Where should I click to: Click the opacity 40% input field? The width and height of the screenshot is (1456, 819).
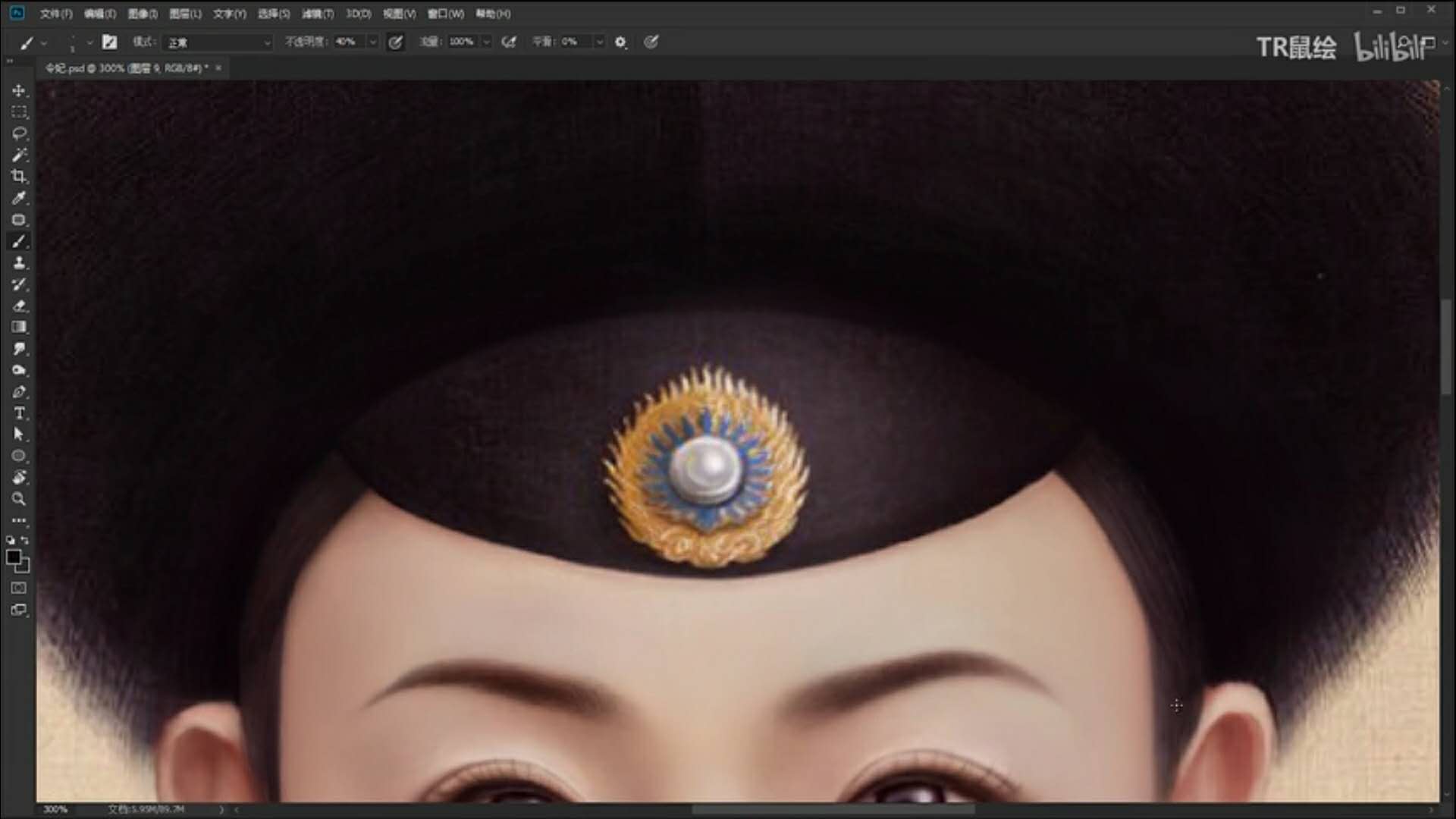350,42
